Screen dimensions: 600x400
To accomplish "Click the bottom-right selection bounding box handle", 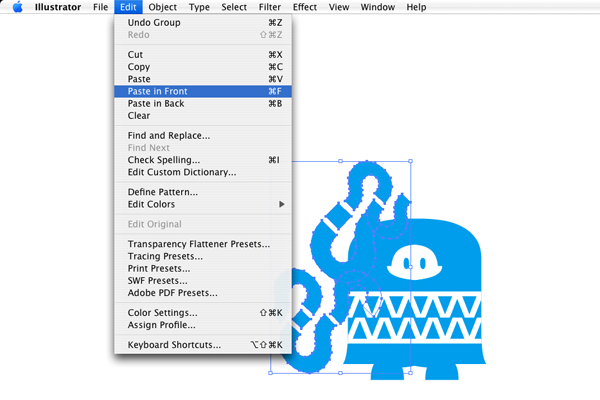I will (x=411, y=373).
